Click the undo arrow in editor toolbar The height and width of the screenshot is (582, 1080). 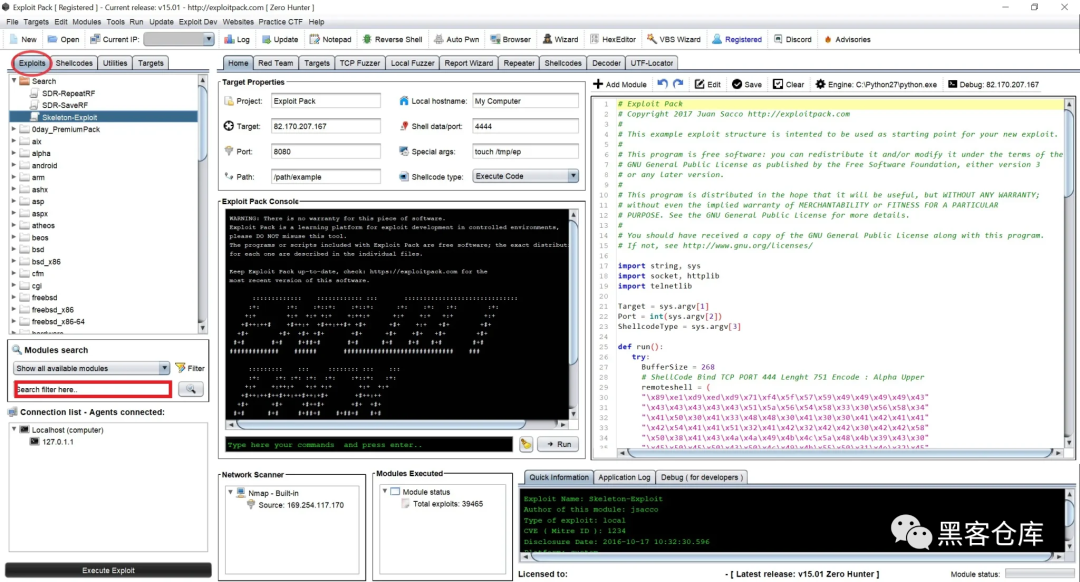pos(662,83)
